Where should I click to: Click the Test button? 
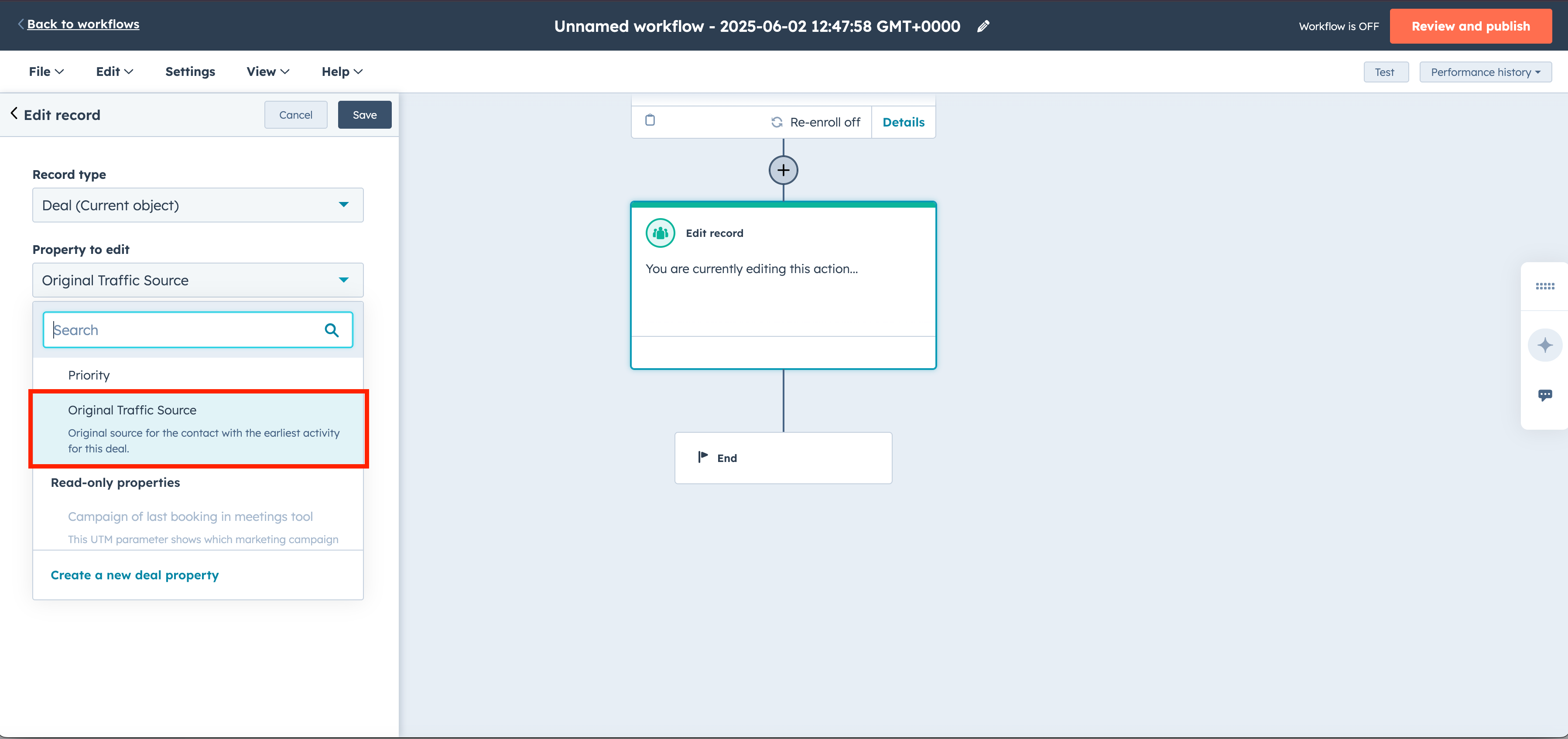(x=1385, y=72)
